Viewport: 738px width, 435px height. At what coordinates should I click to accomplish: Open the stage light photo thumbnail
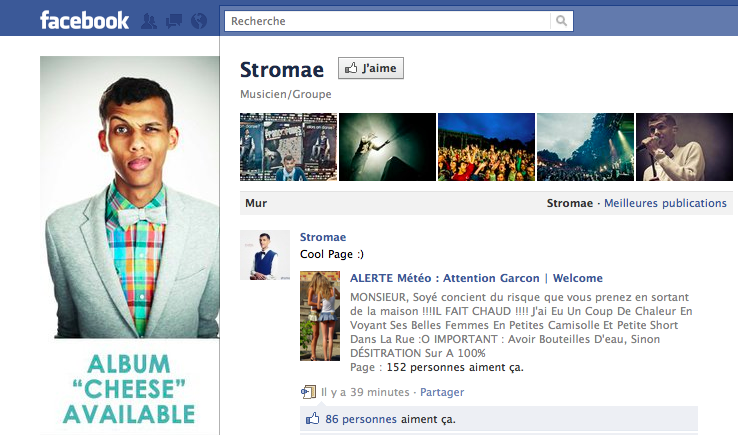[387, 147]
